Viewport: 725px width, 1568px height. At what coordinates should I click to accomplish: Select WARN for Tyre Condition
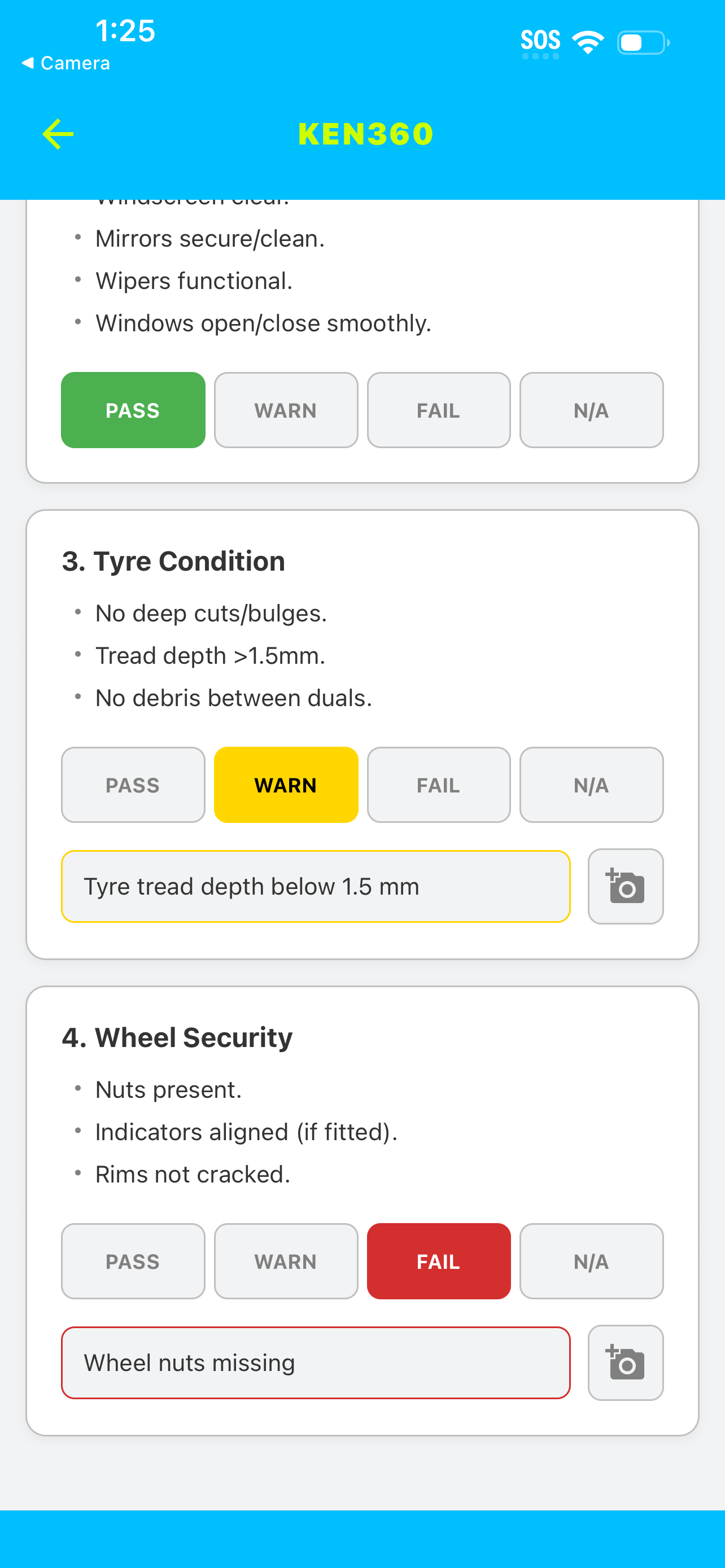[x=286, y=785]
